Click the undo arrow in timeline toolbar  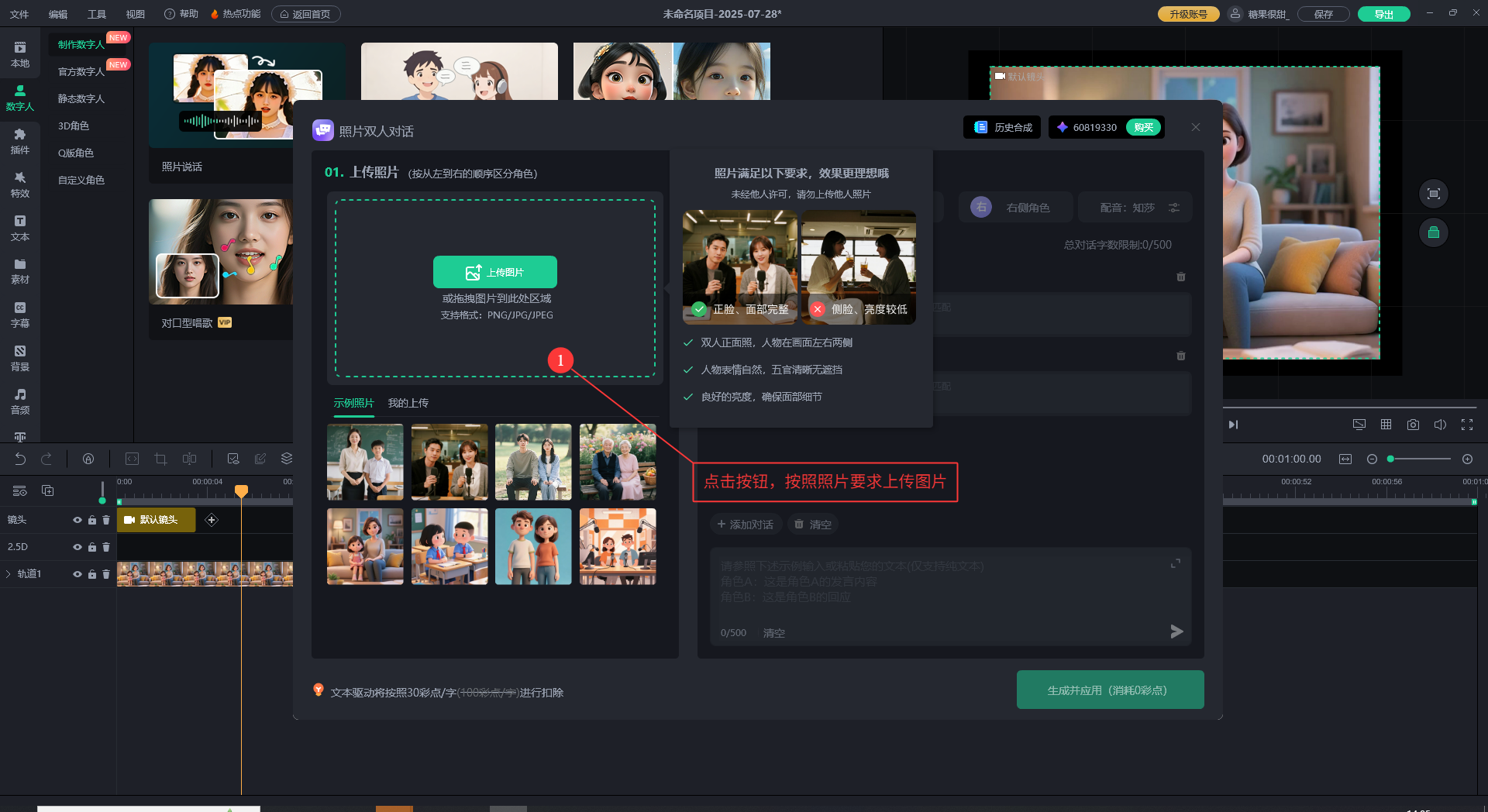[20, 459]
